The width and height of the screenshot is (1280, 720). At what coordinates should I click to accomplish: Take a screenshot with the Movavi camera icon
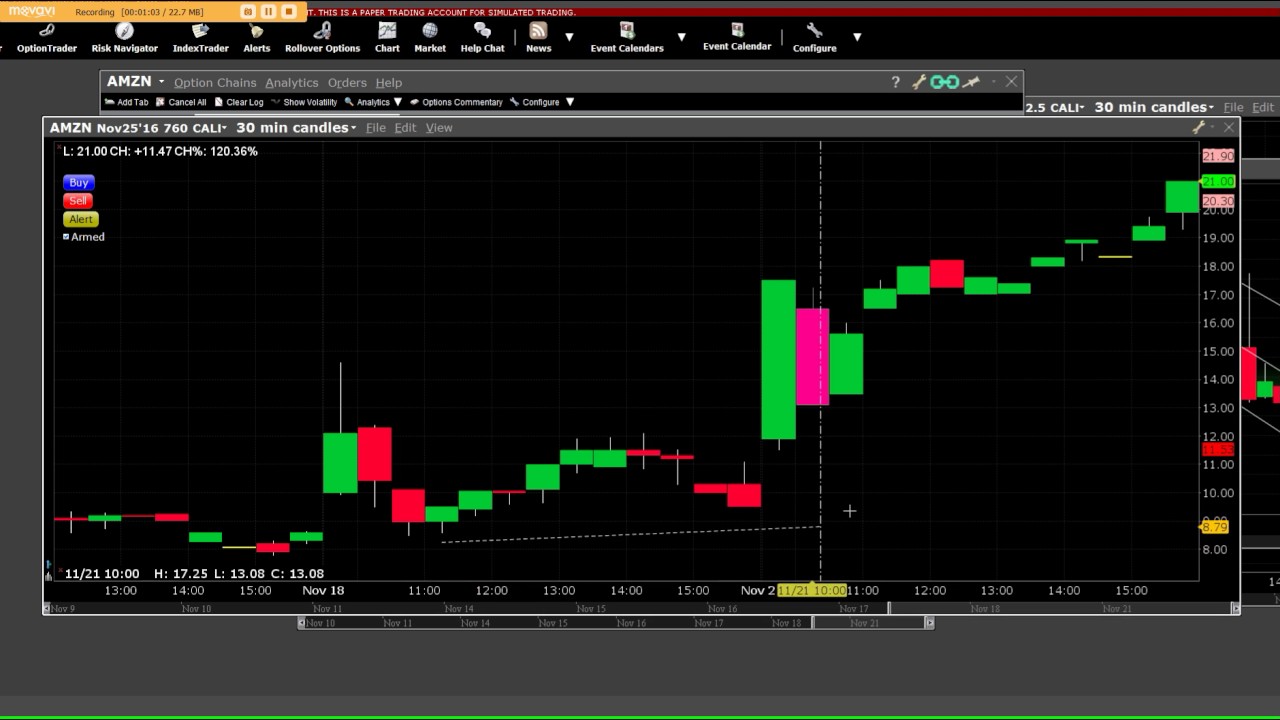[x=247, y=12]
